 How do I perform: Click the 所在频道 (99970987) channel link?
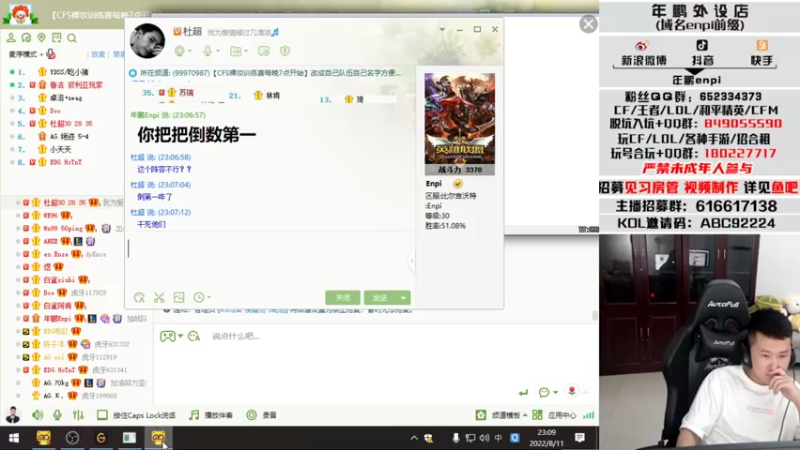pos(270,73)
